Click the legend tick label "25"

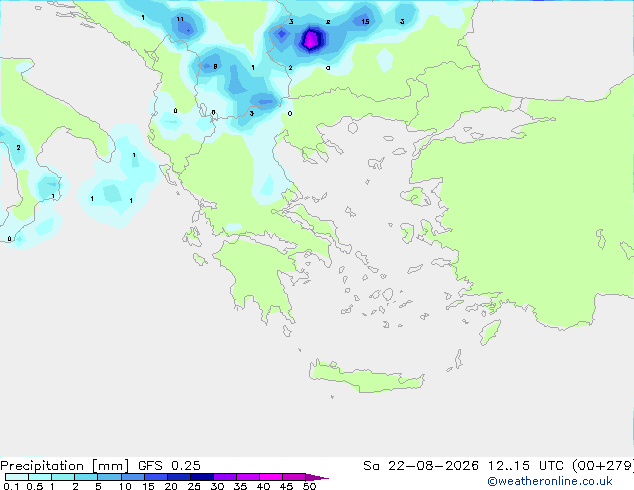[x=194, y=486]
